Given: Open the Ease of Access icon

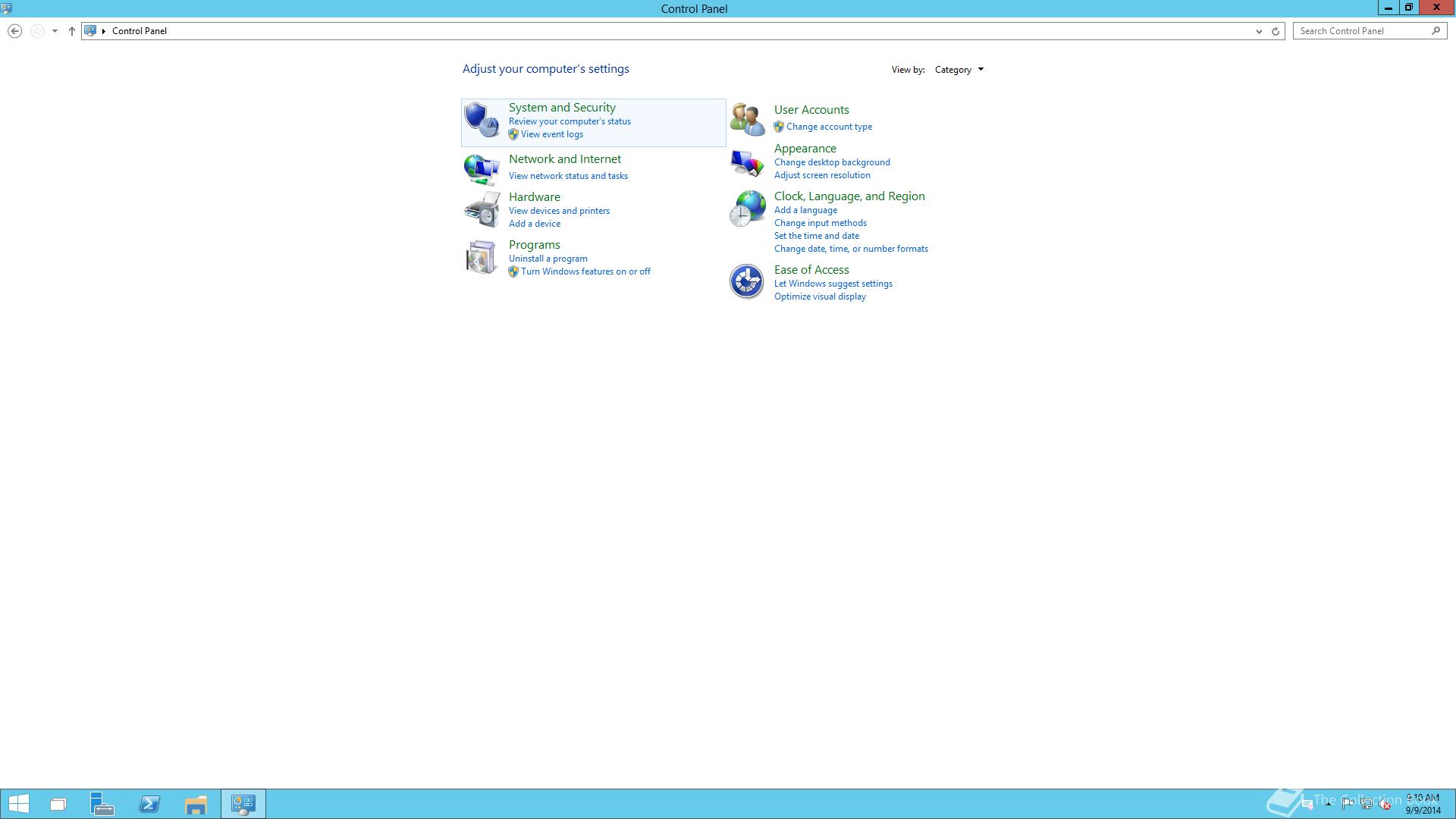Looking at the screenshot, I should [x=747, y=281].
